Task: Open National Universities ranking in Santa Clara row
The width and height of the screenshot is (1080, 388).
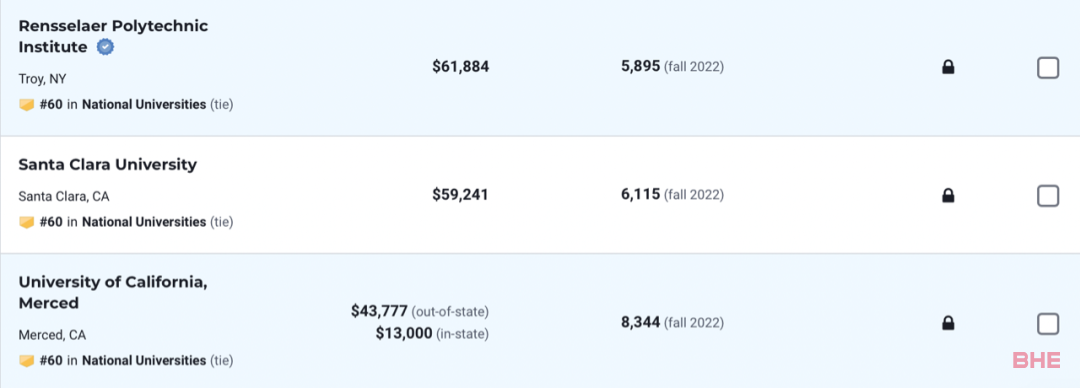Action: [144, 222]
